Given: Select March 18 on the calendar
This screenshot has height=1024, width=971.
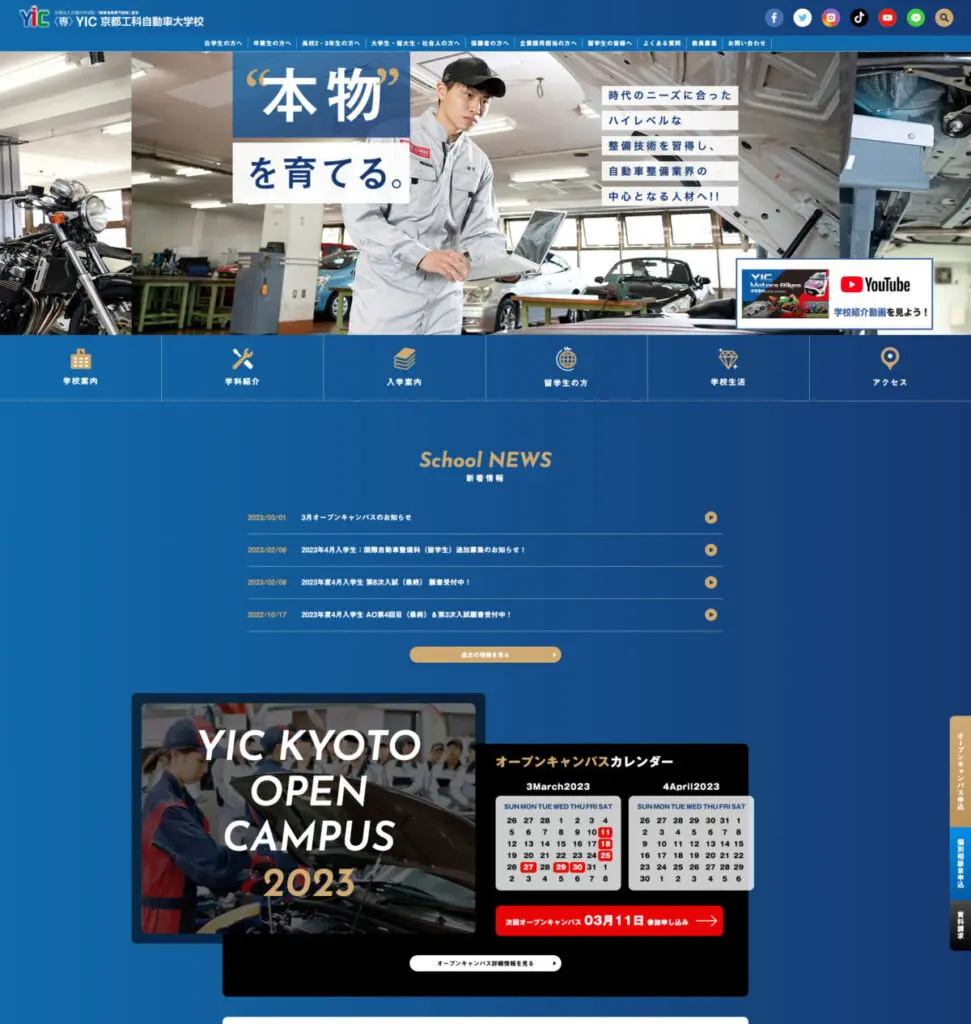Looking at the screenshot, I should point(605,844).
